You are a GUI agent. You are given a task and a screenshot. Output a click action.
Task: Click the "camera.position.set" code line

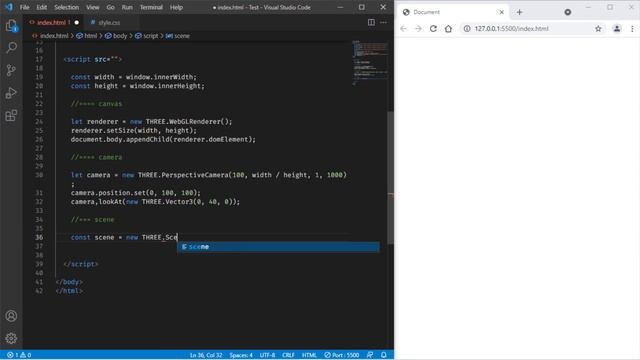136,193
